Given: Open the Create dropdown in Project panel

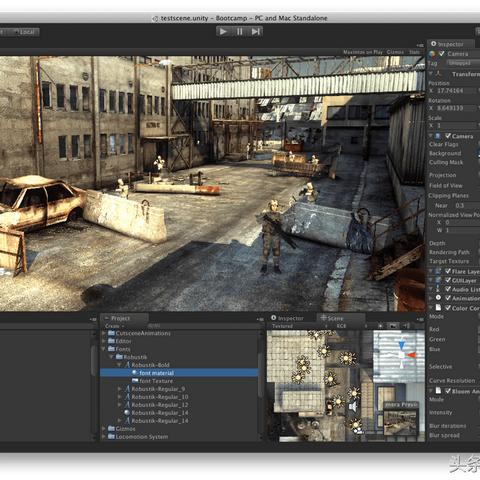Looking at the screenshot, I should click(x=114, y=326).
